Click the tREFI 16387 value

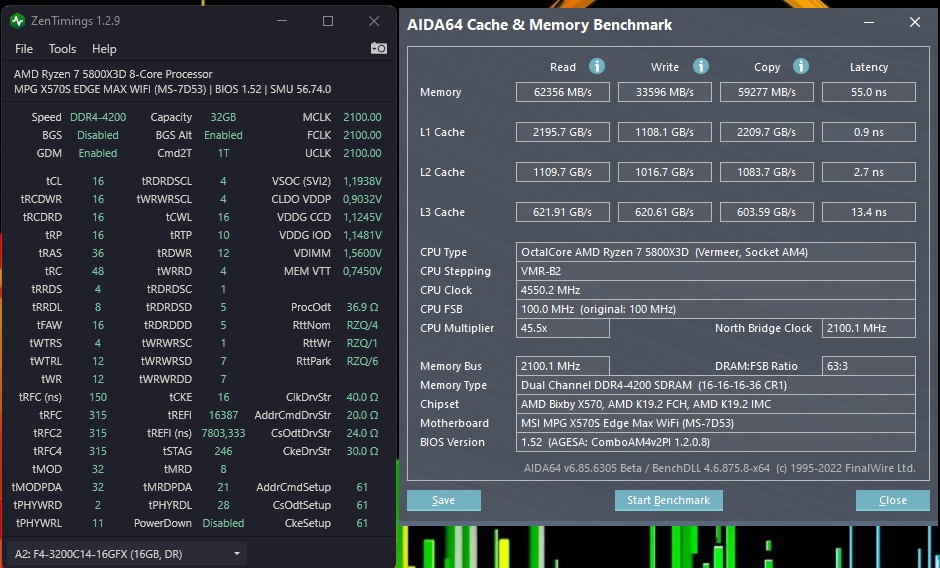pyautogui.click(x=224, y=415)
